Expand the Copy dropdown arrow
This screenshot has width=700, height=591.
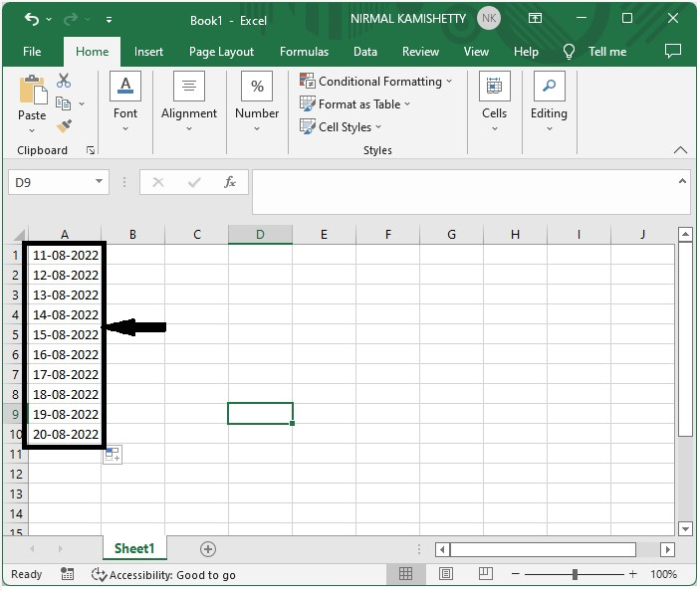pos(82,104)
